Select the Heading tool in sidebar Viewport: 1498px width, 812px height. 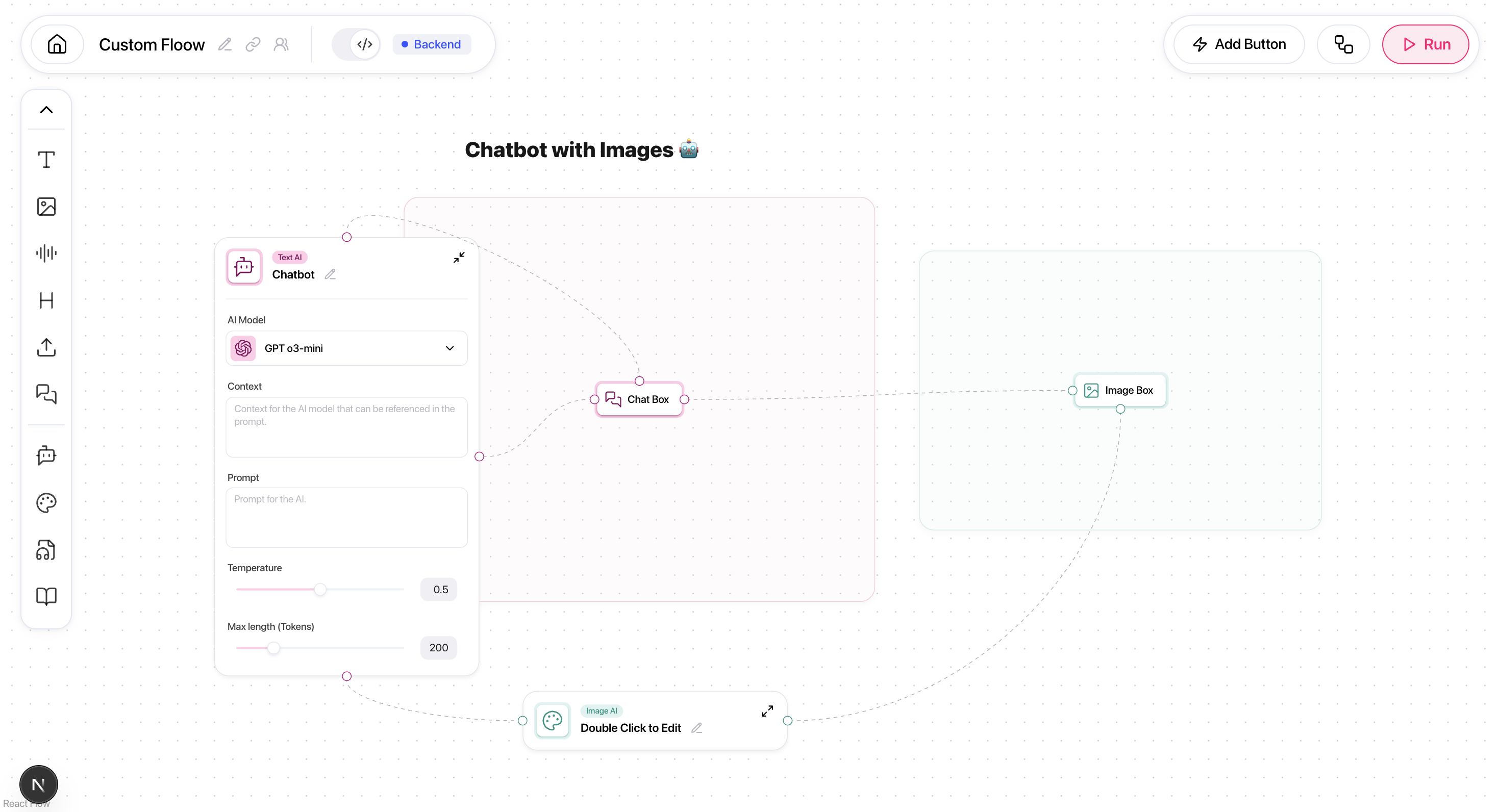pos(46,300)
